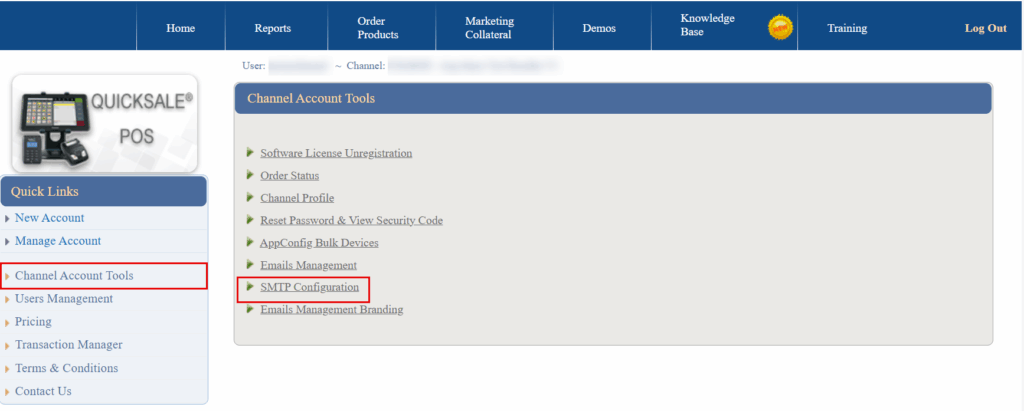This screenshot has height=411, width=1024.
Task: Click the arrow icon before Channel Profile
Action: 250,197
